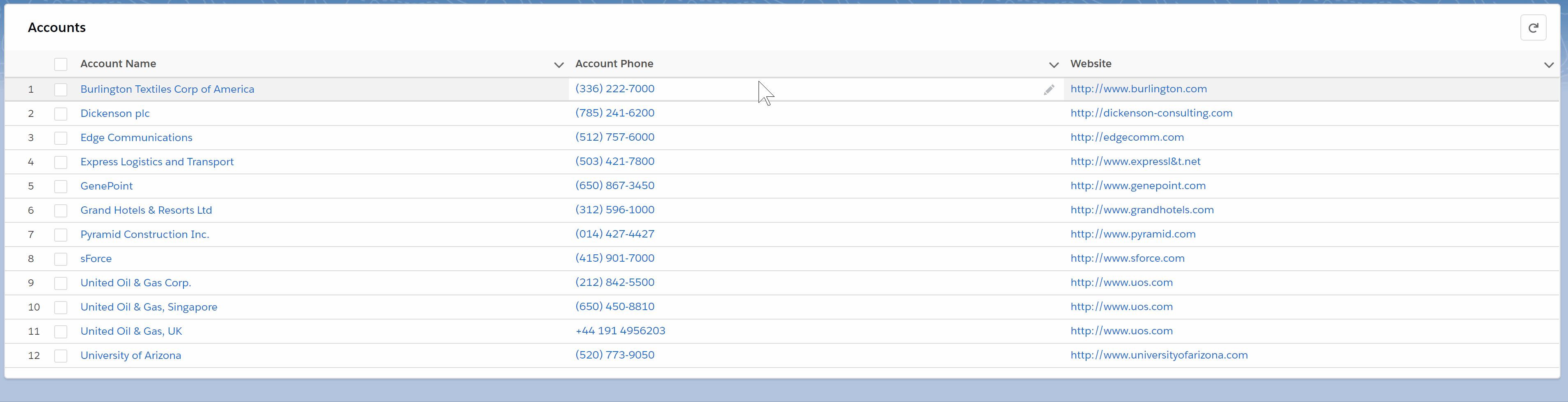Visit http://www.universityofarizona.com link
Viewport: 1568px width, 402px height.
coord(1159,355)
